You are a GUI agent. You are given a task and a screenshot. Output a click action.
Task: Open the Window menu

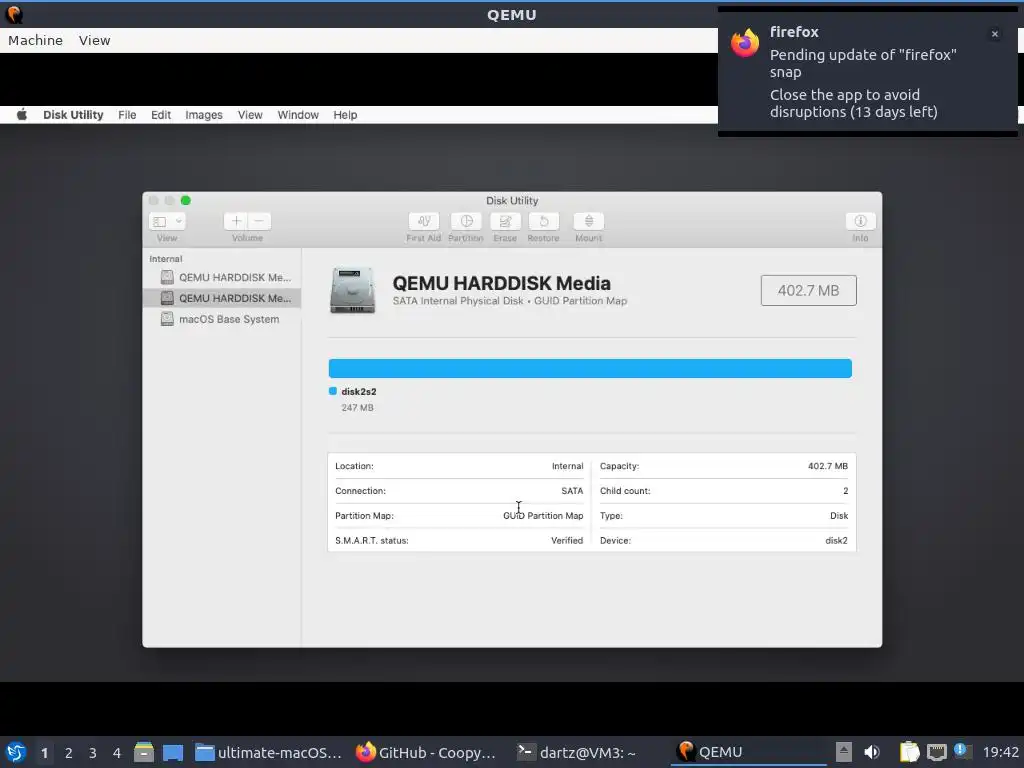tap(298, 115)
